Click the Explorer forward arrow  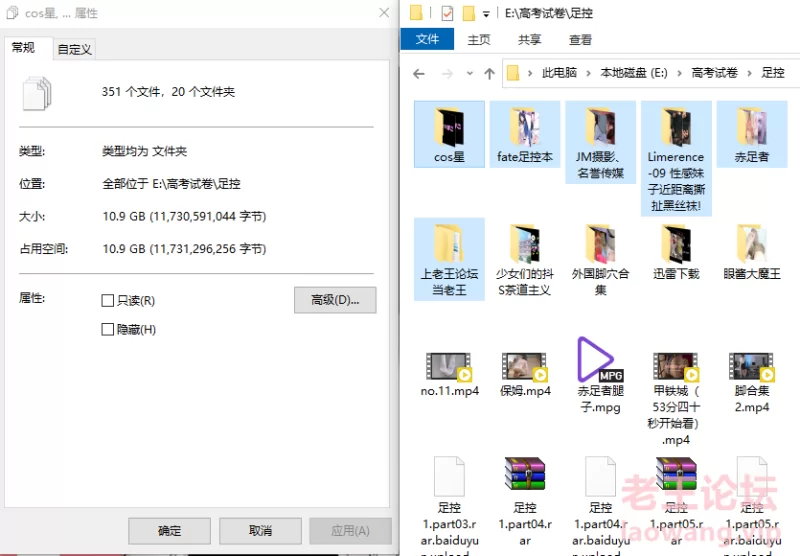coord(447,74)
